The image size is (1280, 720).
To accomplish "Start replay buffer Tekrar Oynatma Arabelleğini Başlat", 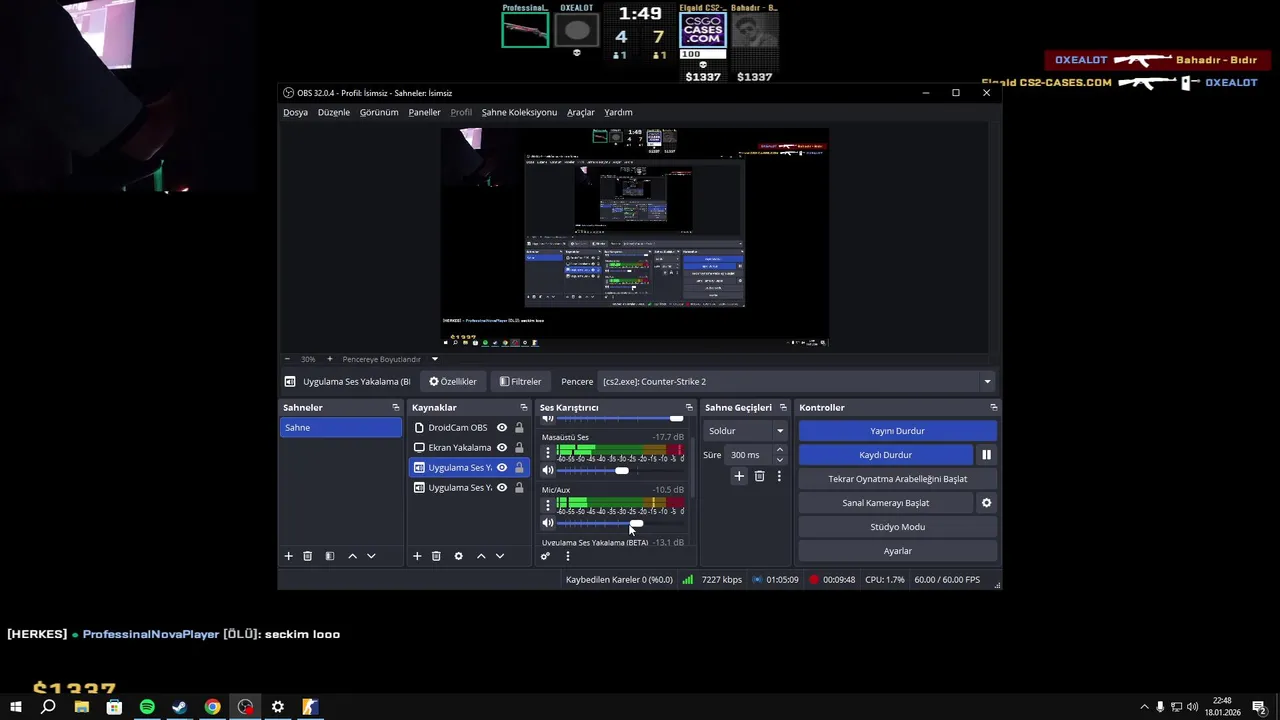I will (897, 479).
